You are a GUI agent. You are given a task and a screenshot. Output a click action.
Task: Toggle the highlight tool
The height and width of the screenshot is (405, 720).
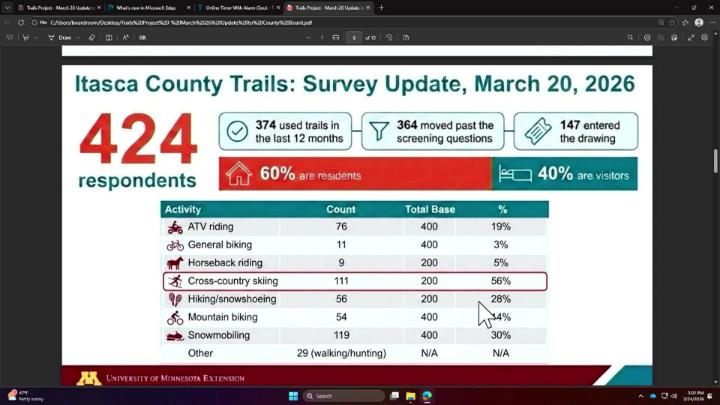pos(24,38)
